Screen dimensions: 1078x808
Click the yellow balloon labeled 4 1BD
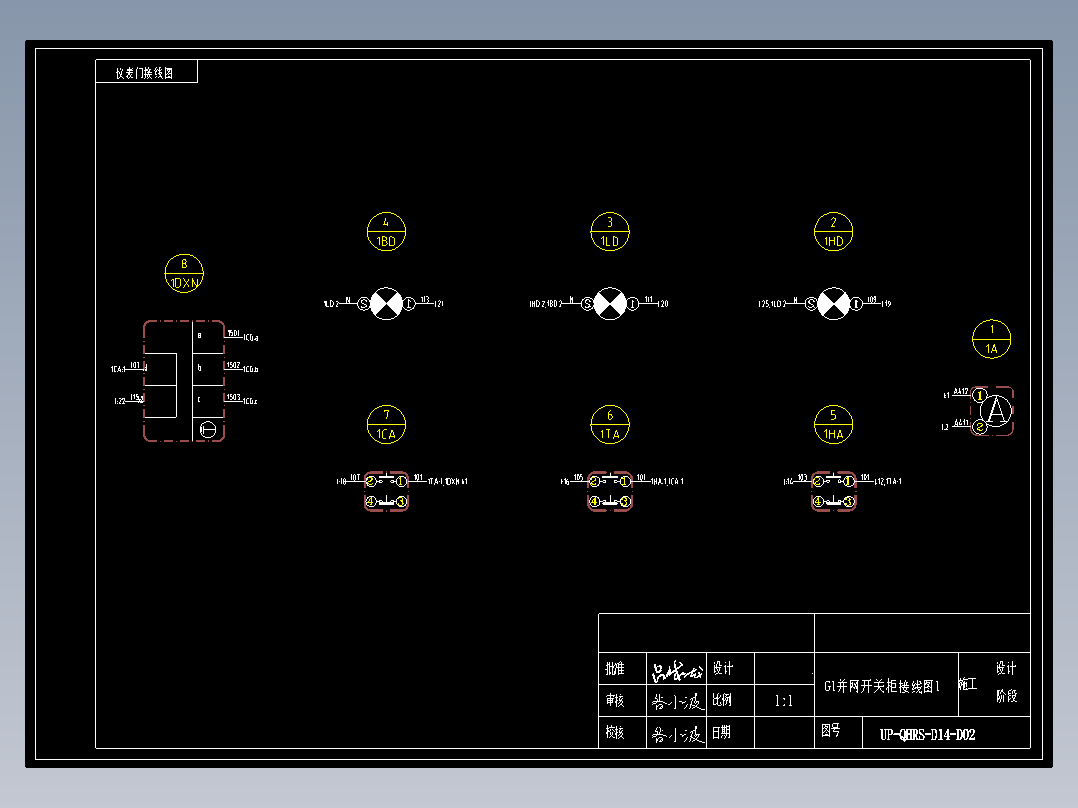click(x=386, y=232)
